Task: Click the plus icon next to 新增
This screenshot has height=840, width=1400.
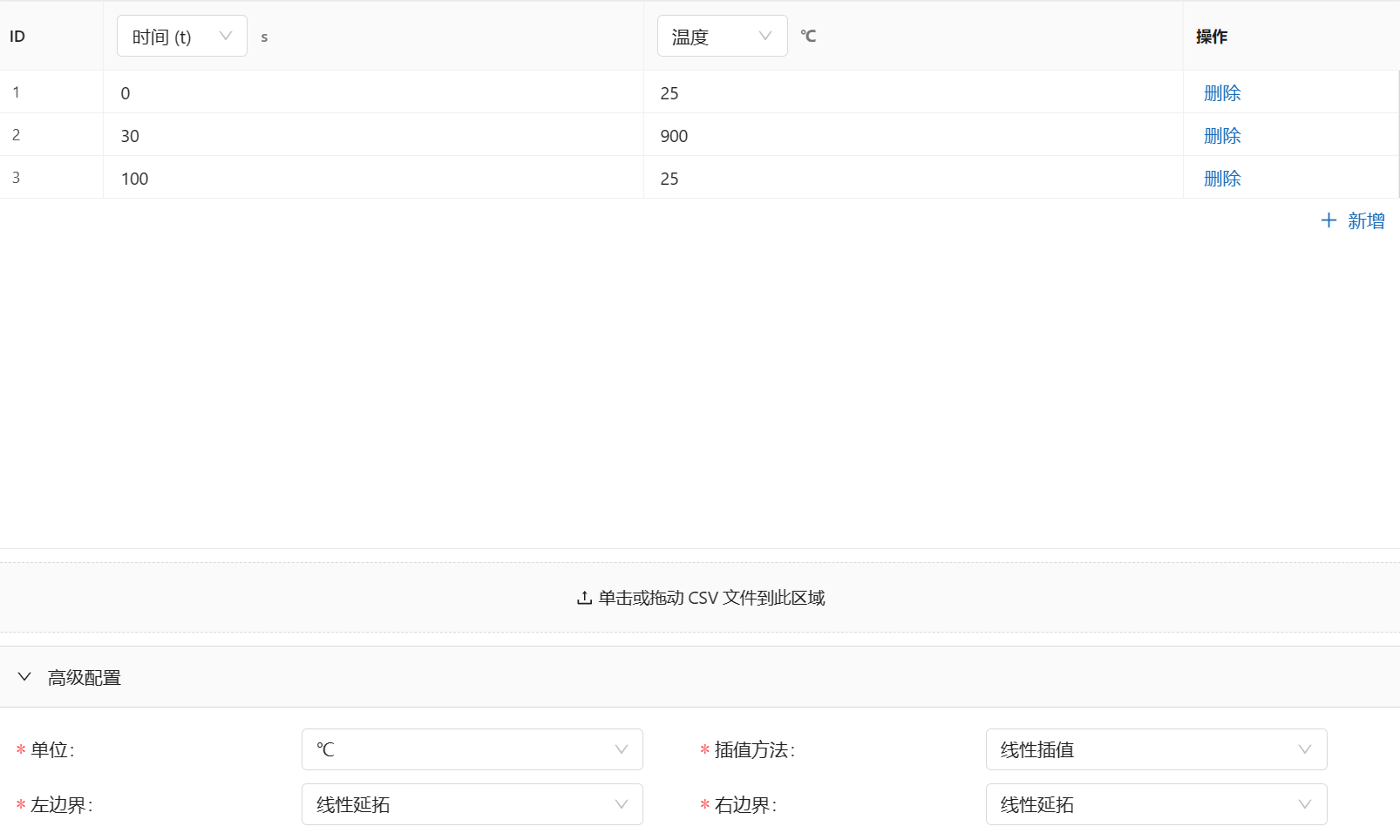Action: tap(1329, 220)
